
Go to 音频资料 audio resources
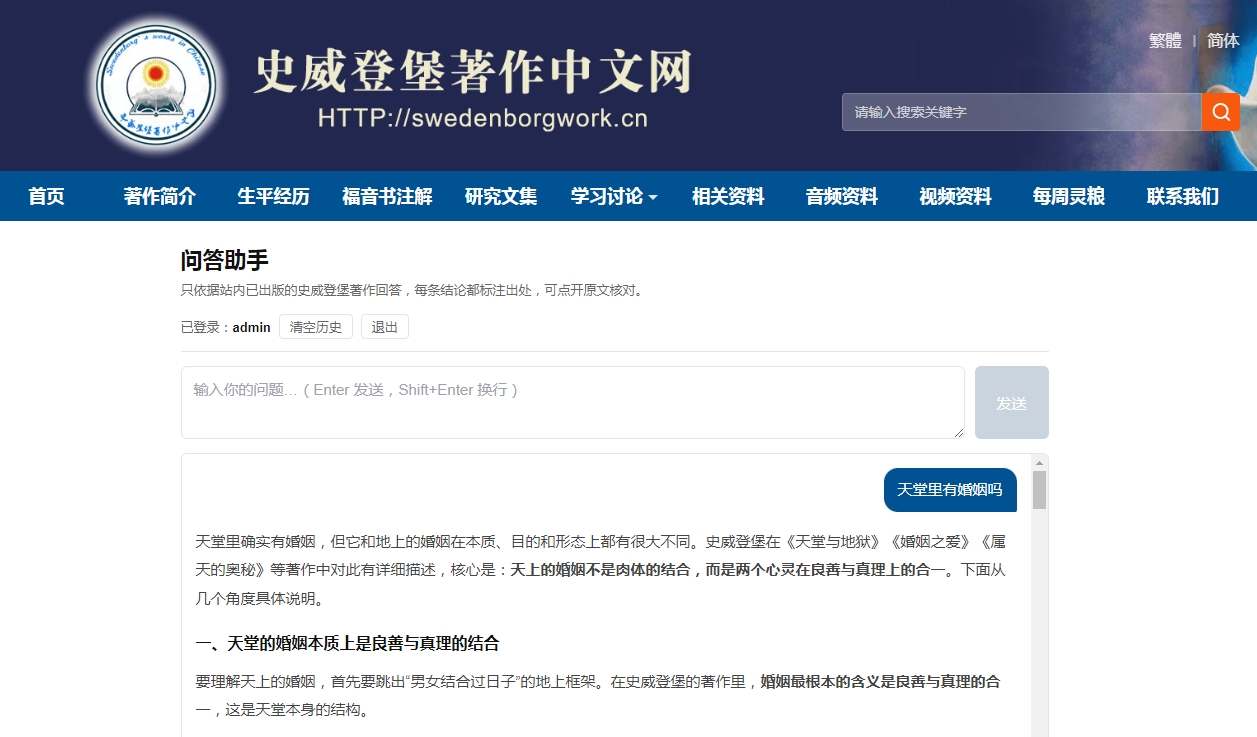coord(842,196)
